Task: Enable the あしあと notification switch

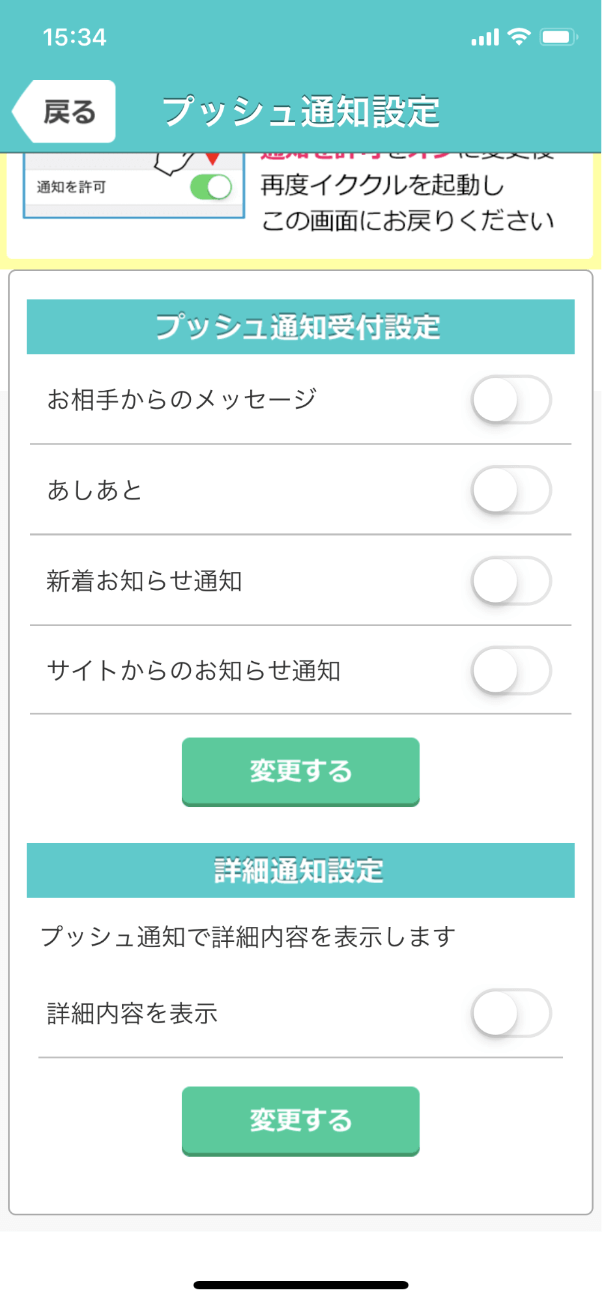Action: 511,491
